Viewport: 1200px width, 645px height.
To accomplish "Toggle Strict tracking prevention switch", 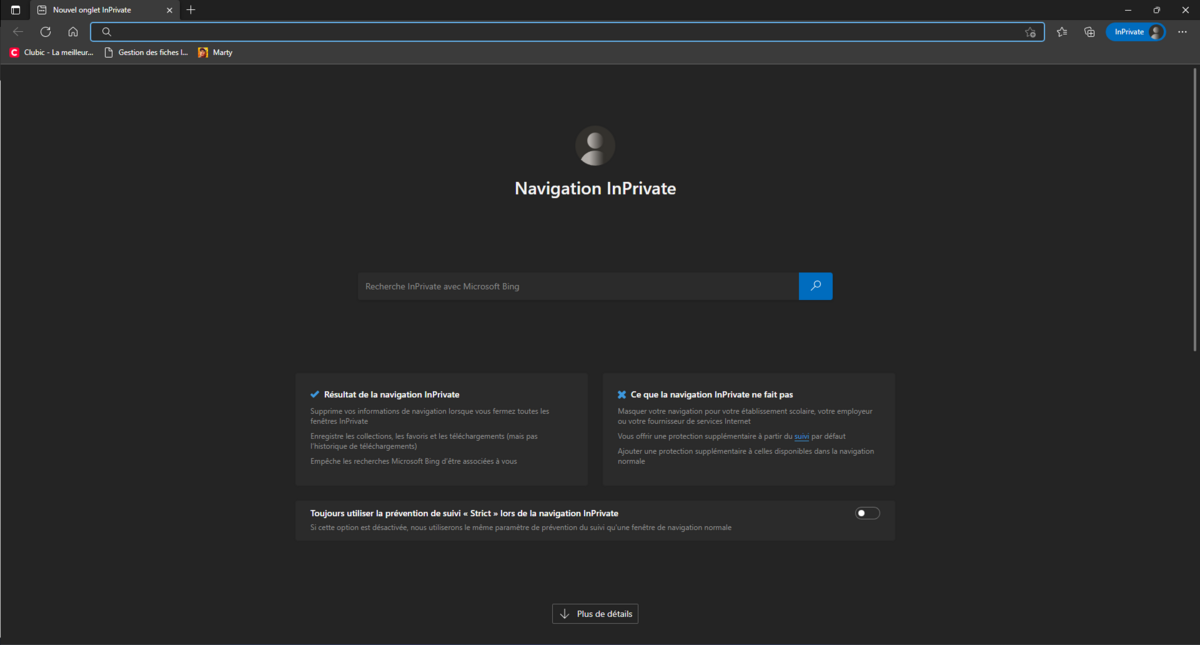I will (867, 513).
